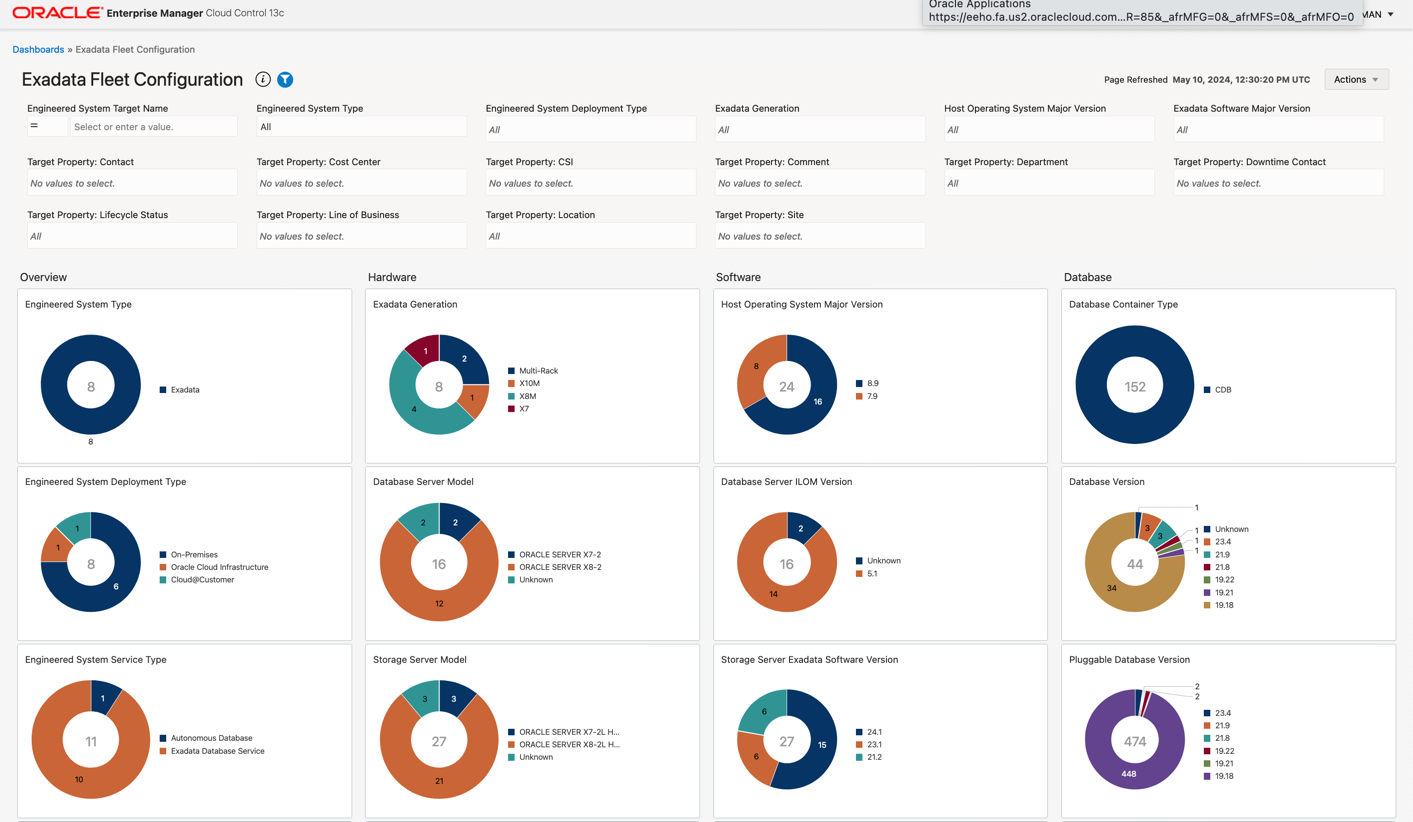The image size is (1413, 822).
Task: Open the Engineered System Type filter
Action: click(x=361, y=127)
